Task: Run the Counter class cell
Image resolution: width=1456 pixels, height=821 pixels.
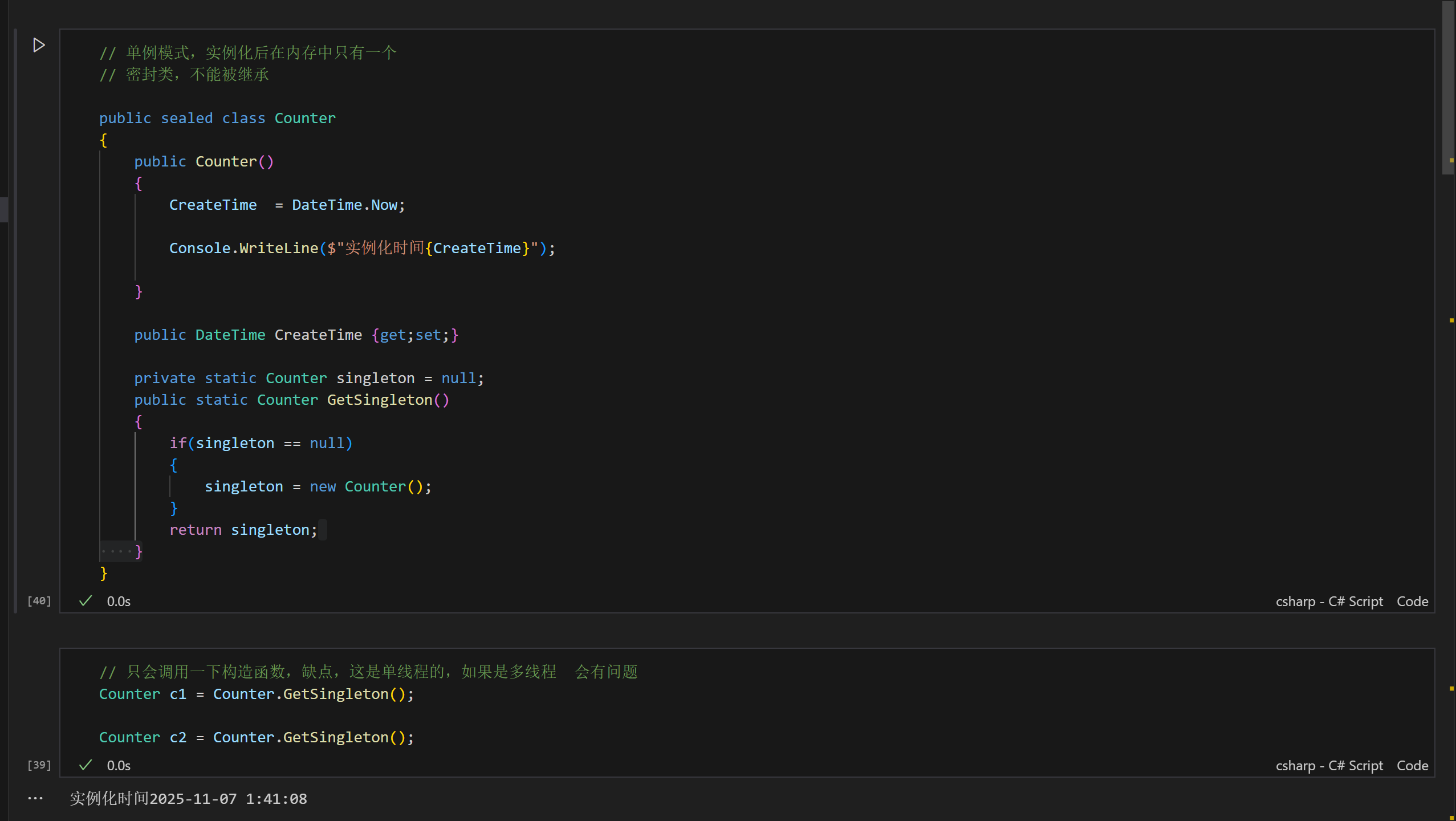Action: pyautogui.click(x=39, y=45)
